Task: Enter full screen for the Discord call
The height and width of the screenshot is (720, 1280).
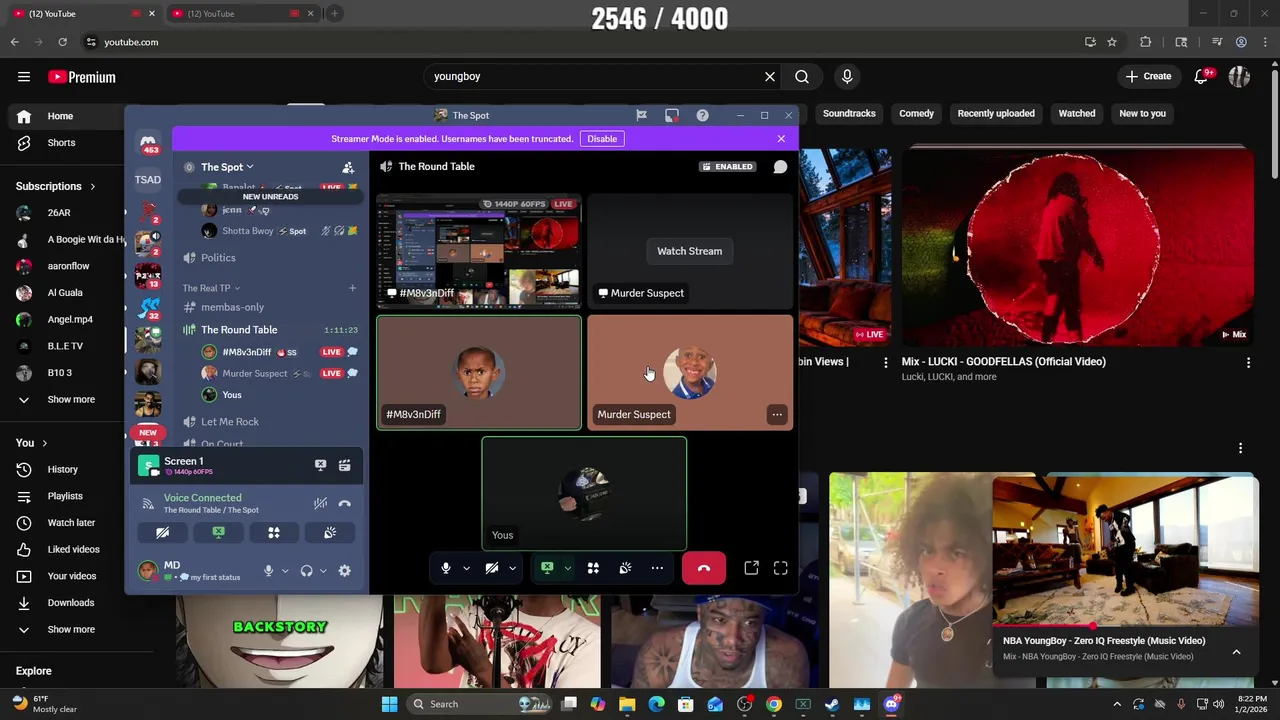Action: tap(781, 568)
